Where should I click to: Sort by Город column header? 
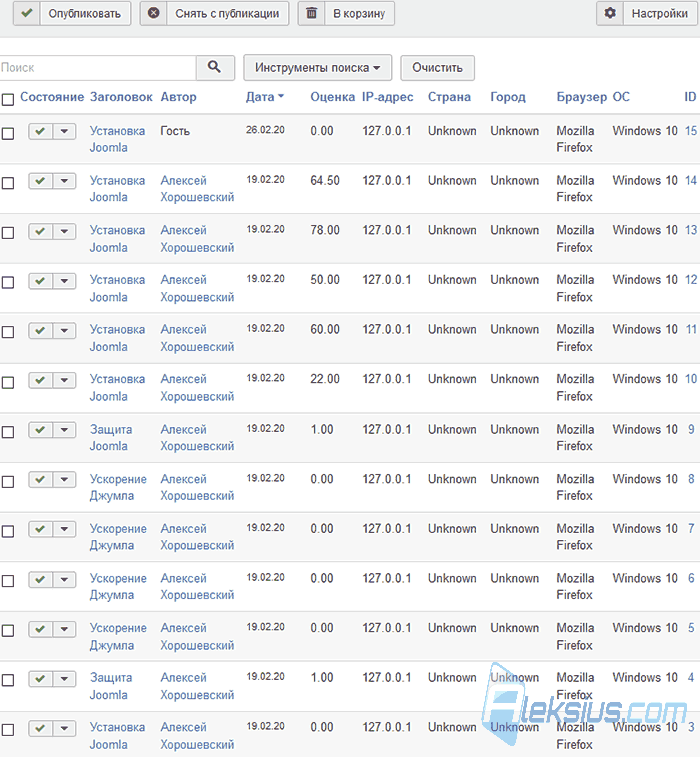pyautogui.click(x=508, y=97)
